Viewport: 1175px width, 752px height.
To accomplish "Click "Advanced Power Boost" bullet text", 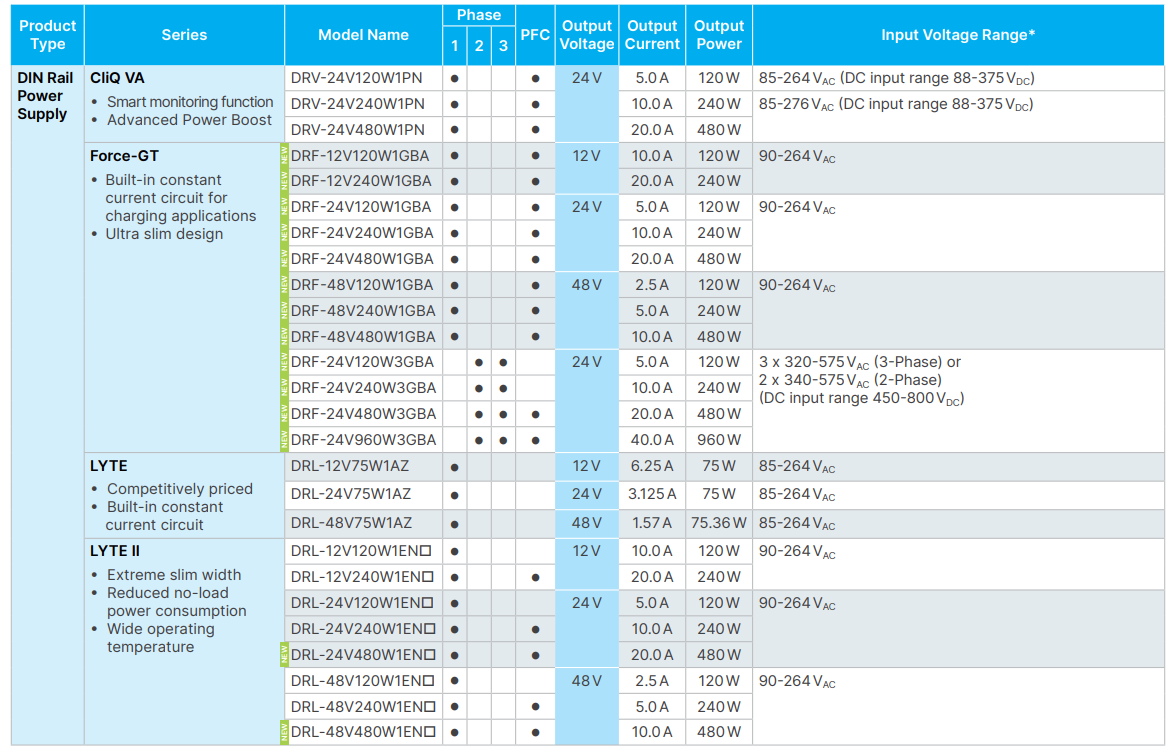I will pos(190,120).
